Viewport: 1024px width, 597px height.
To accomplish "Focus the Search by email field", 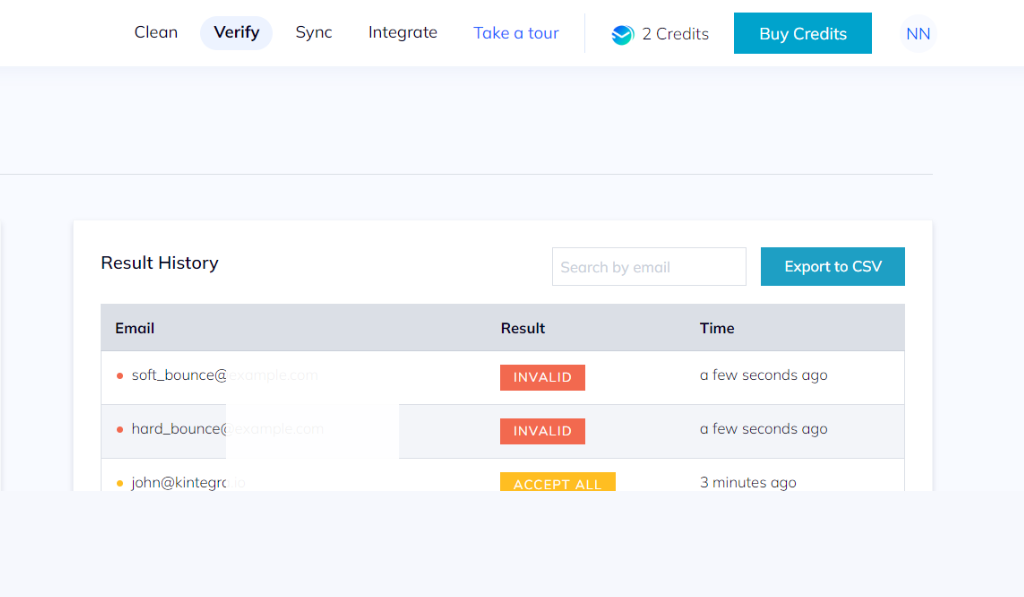I will [x=649, y=266].
